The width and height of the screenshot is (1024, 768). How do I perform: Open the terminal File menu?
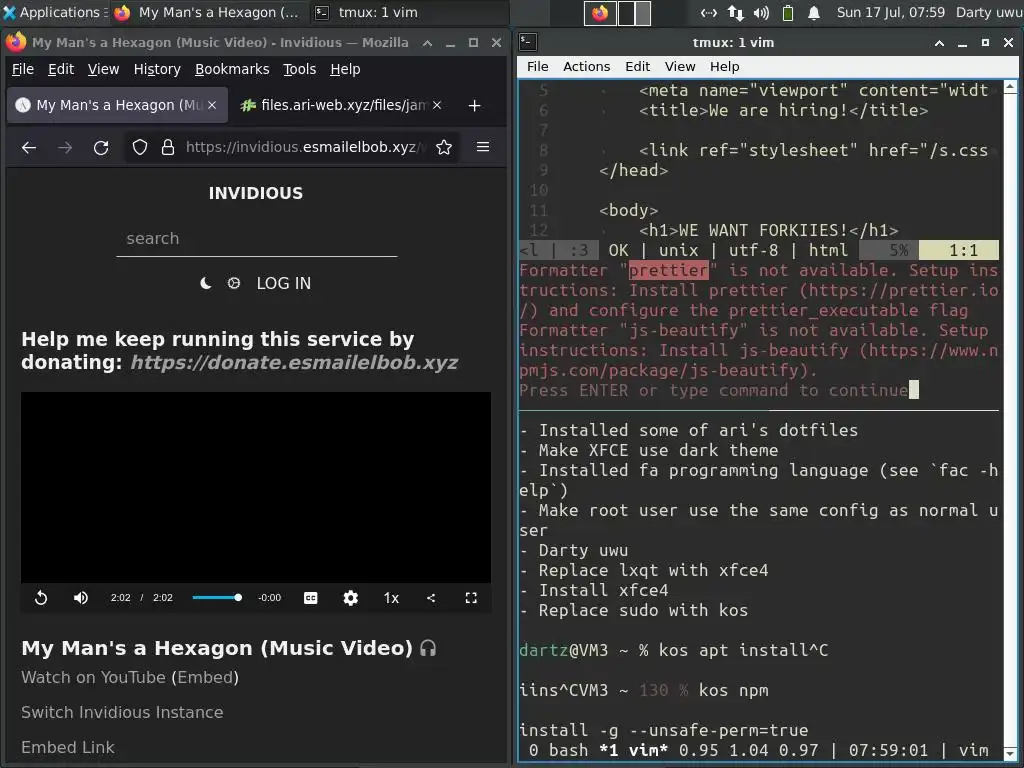537,67
